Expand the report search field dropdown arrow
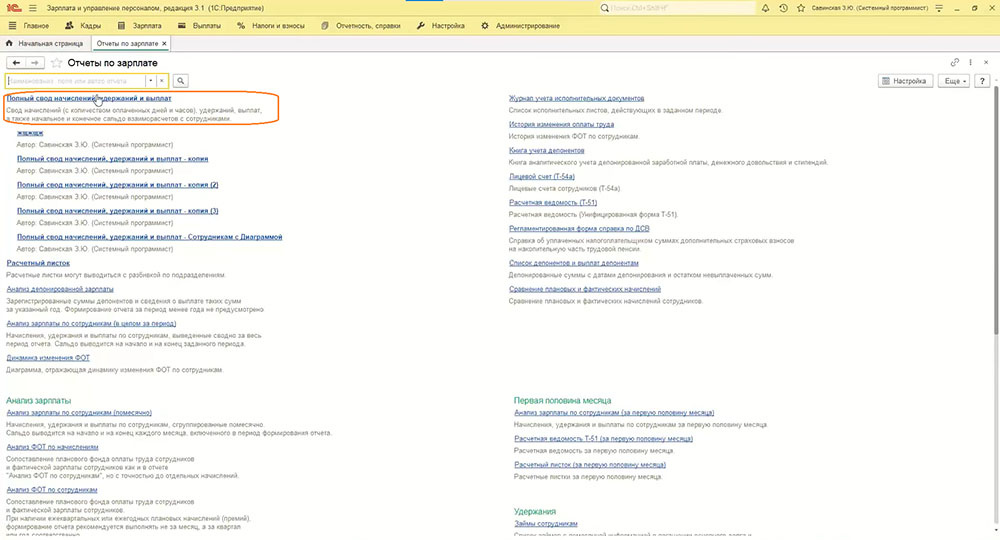This screenshot has height=540, width=1000. 151,81
